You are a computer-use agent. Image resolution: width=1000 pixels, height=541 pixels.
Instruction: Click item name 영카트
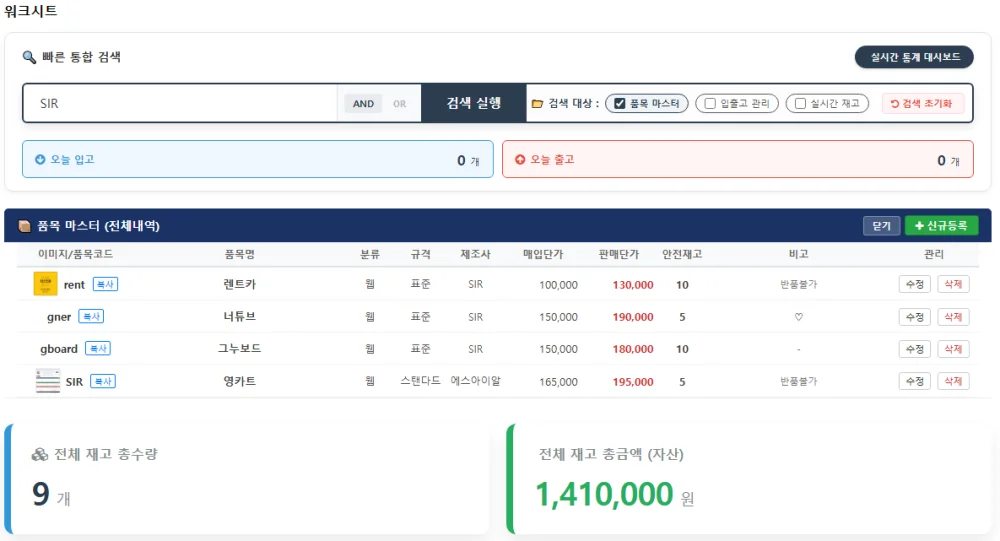tap(239, 381)
